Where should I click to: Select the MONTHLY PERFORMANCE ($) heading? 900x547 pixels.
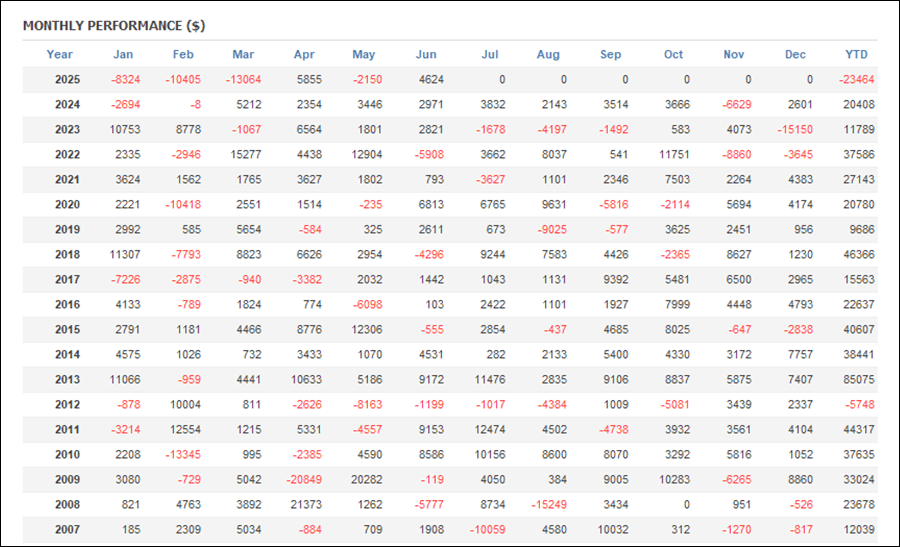coord(114,26)
